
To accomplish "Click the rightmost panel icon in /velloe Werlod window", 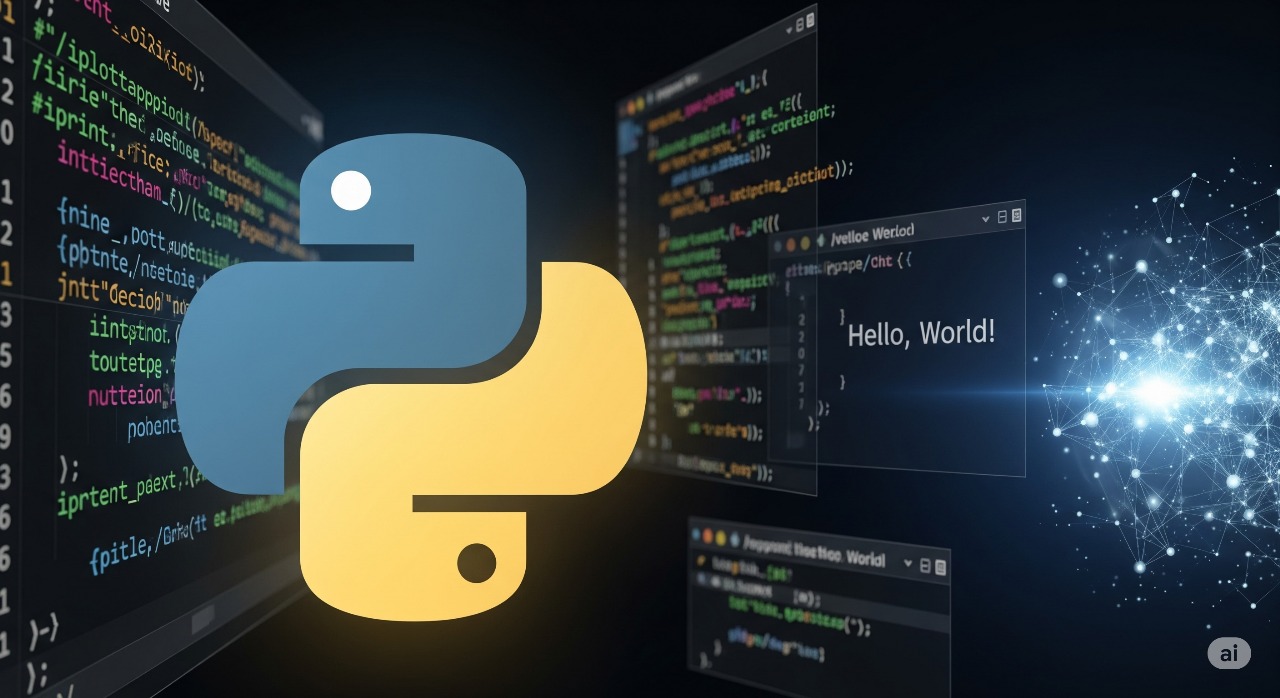I will point(1016,215).
